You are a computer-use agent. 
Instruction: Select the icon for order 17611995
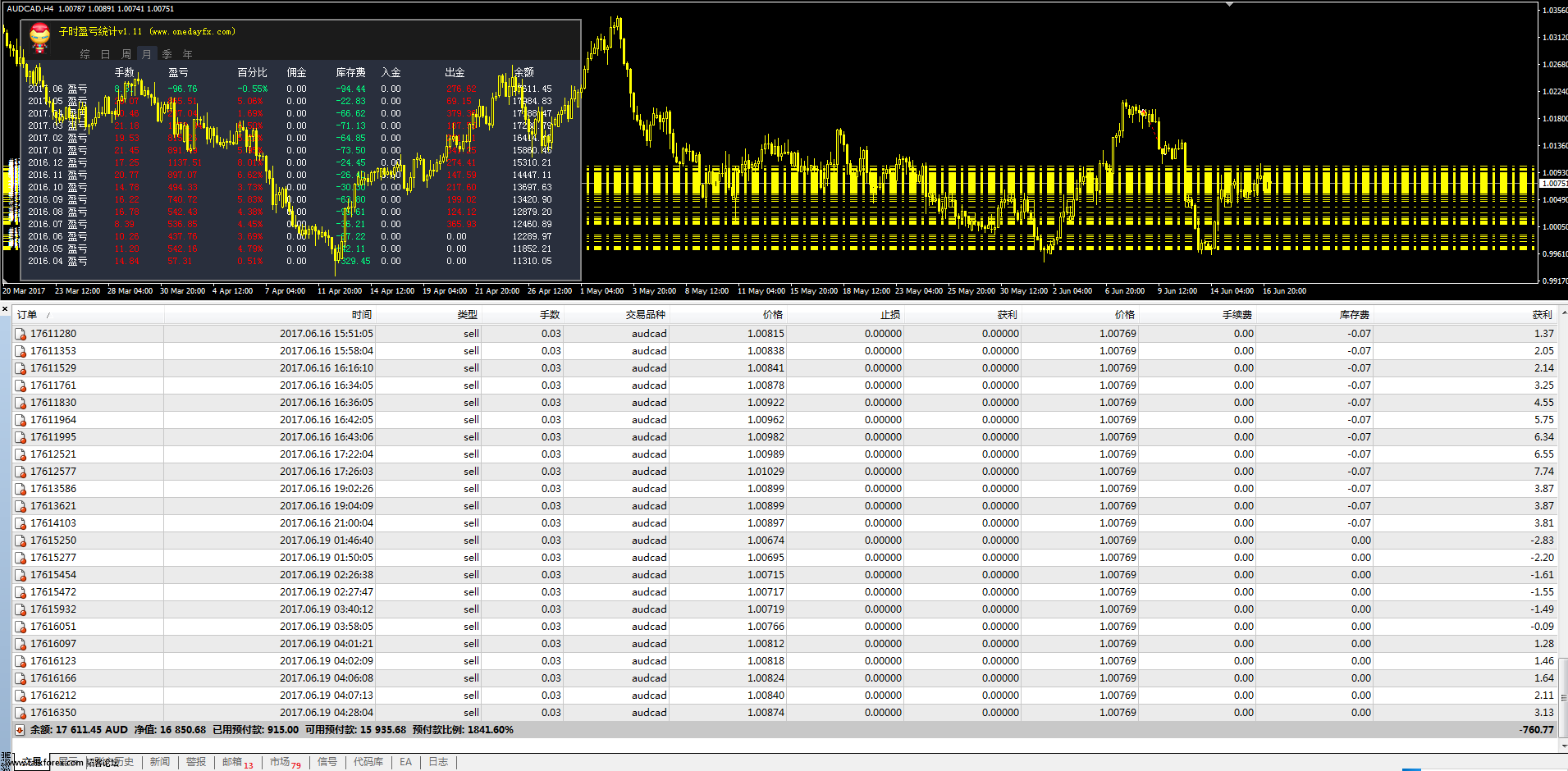pyautogui.click(x=21, y=437)
